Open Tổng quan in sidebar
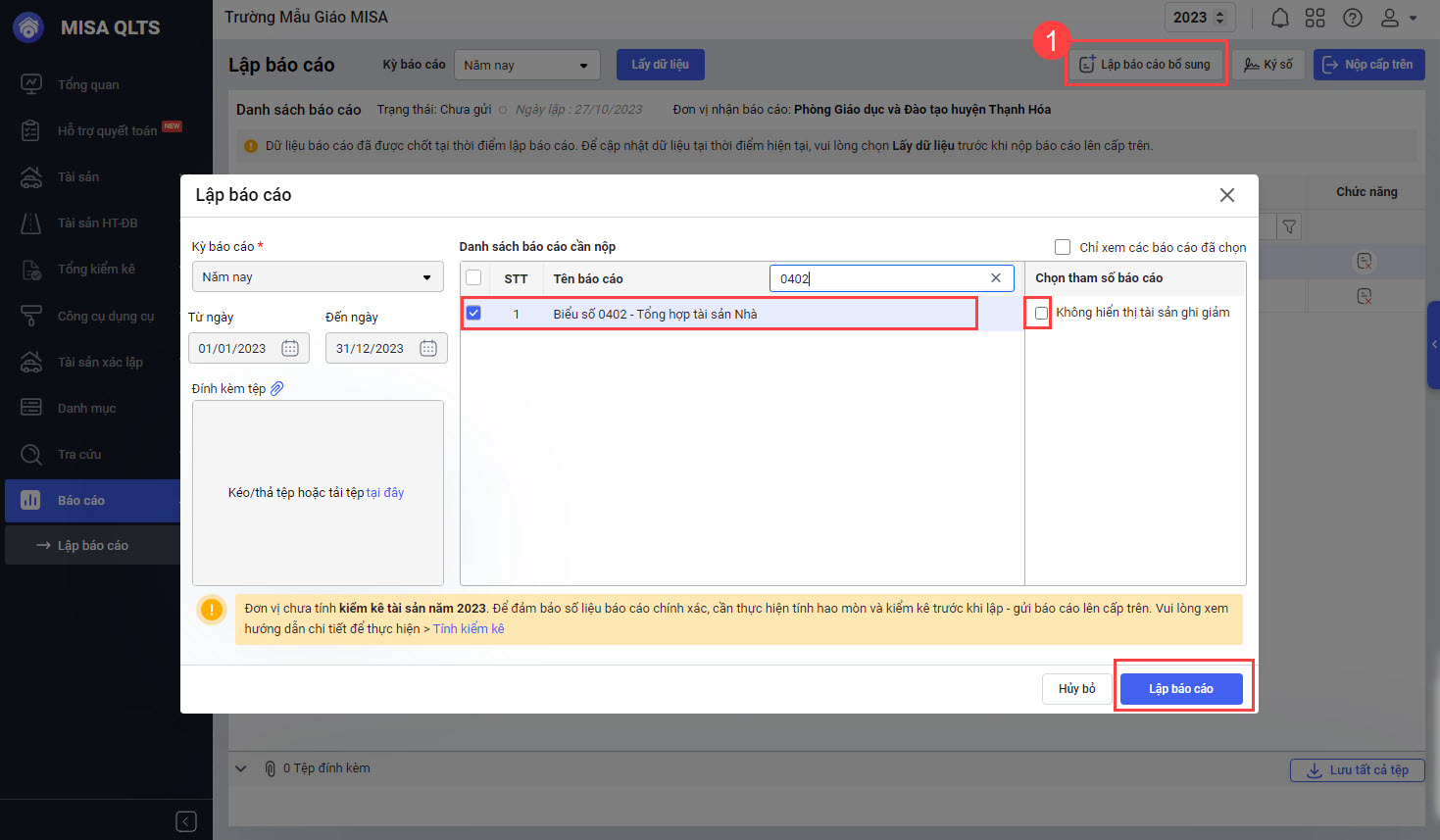The height and width of the screenshot is (840, 1440). [88, 84]
